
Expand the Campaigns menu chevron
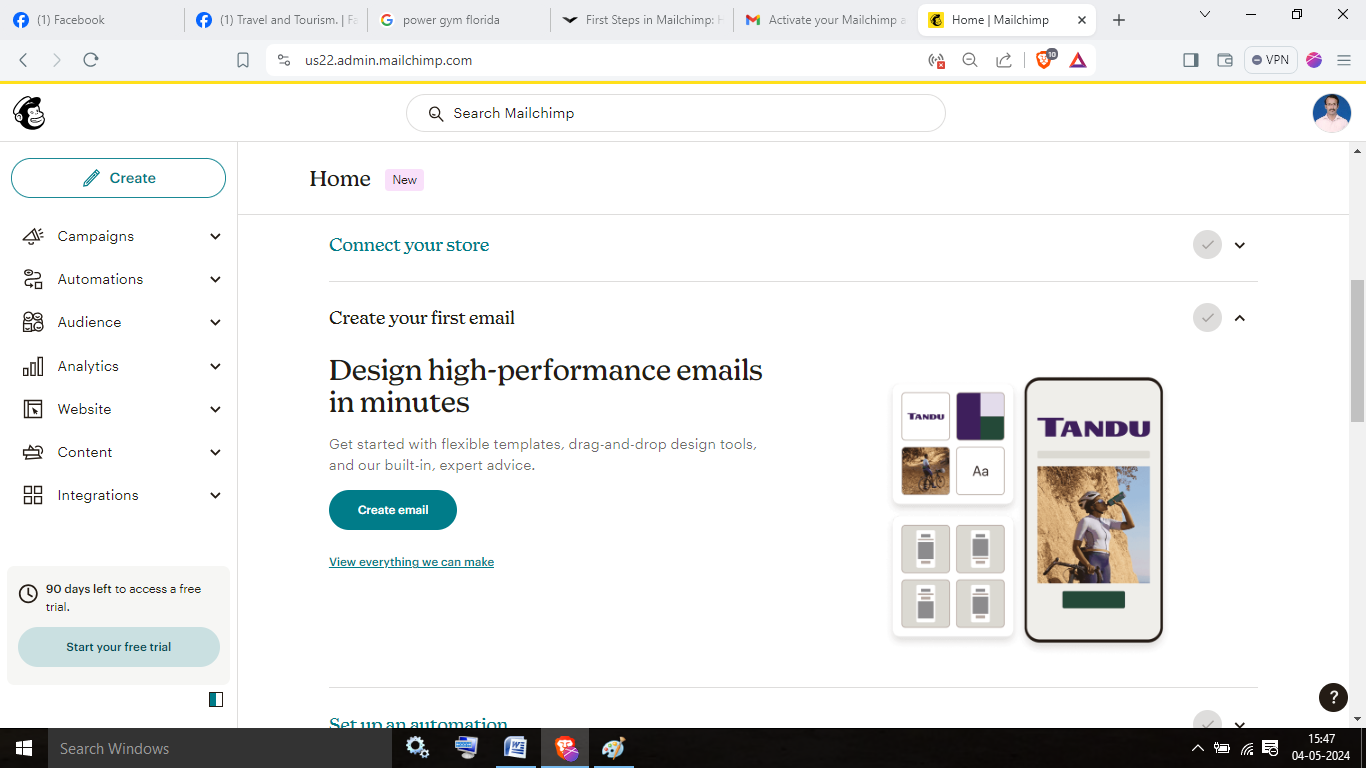click(x=215, y=236)
